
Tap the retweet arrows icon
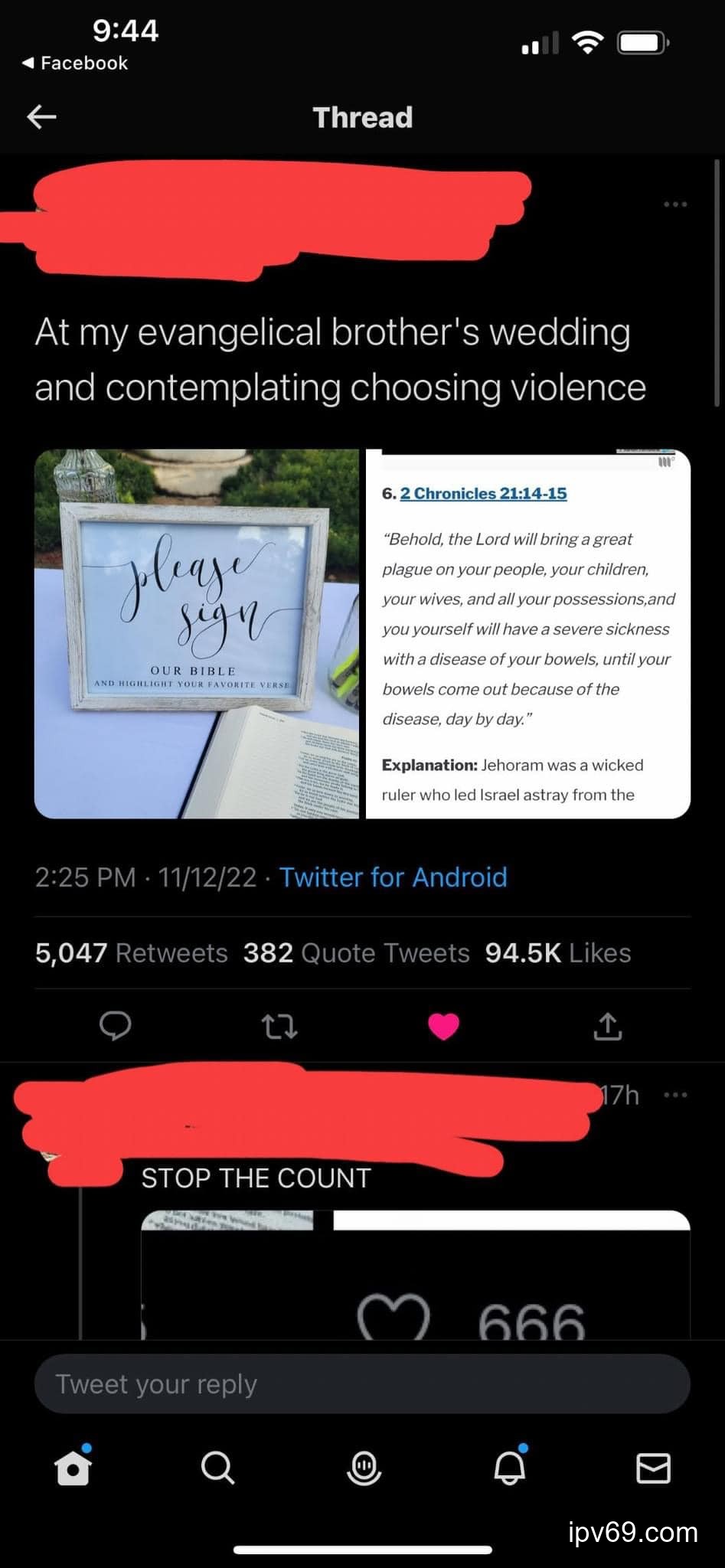pos(279,1027)
